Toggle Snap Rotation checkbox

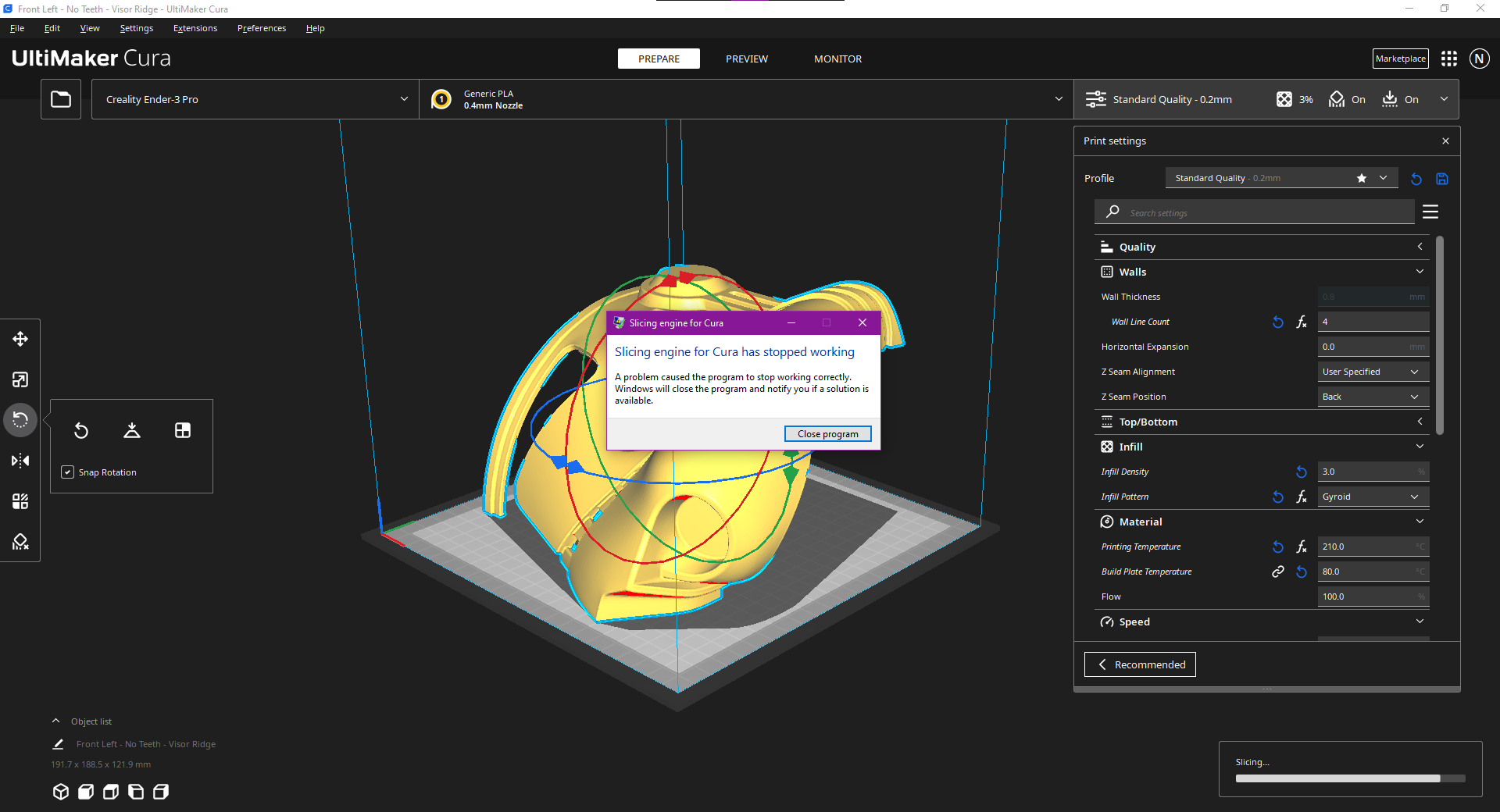point(68,472)
